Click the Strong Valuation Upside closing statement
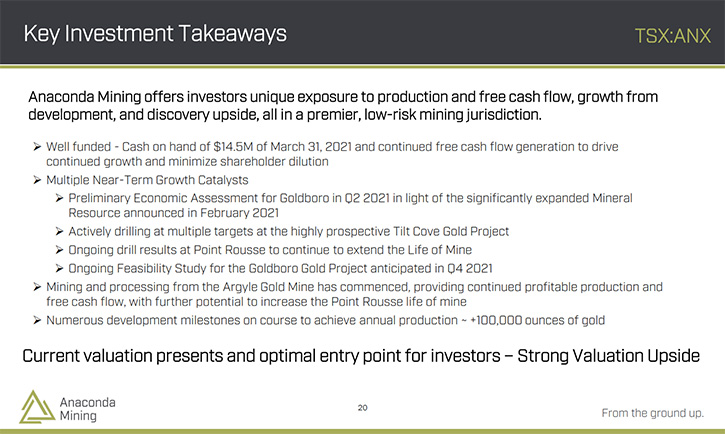The image size is (725, 434). pyautogui.click(x=361, y=356)
